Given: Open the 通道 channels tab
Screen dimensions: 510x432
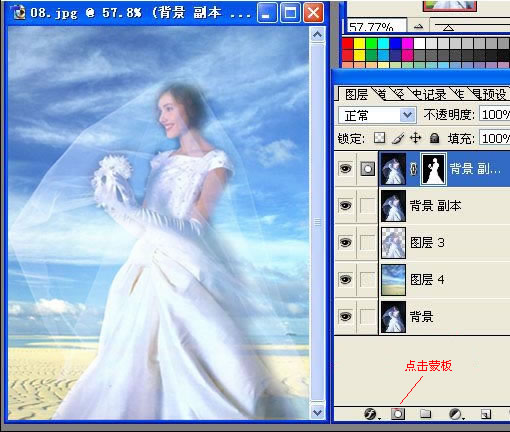Looking at the screenshot, I should tap(382, 94).
